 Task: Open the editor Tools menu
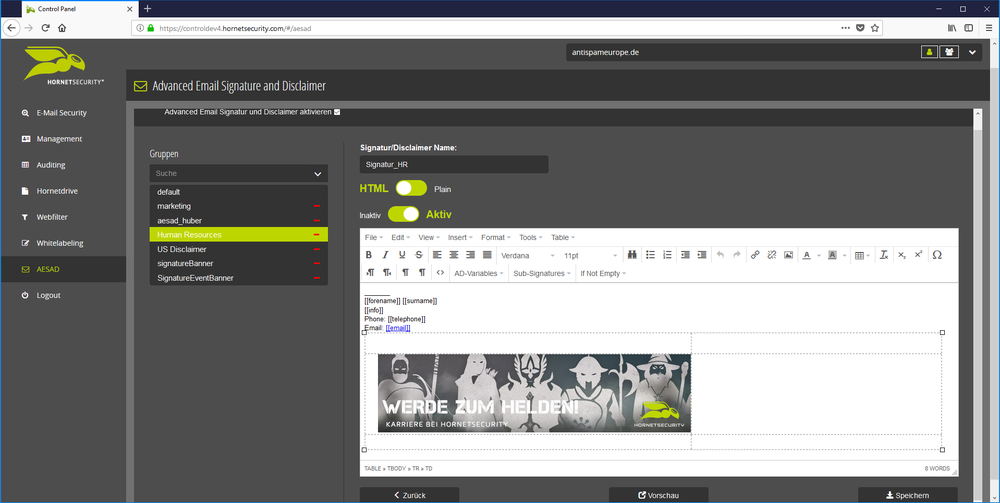[531, 237]
